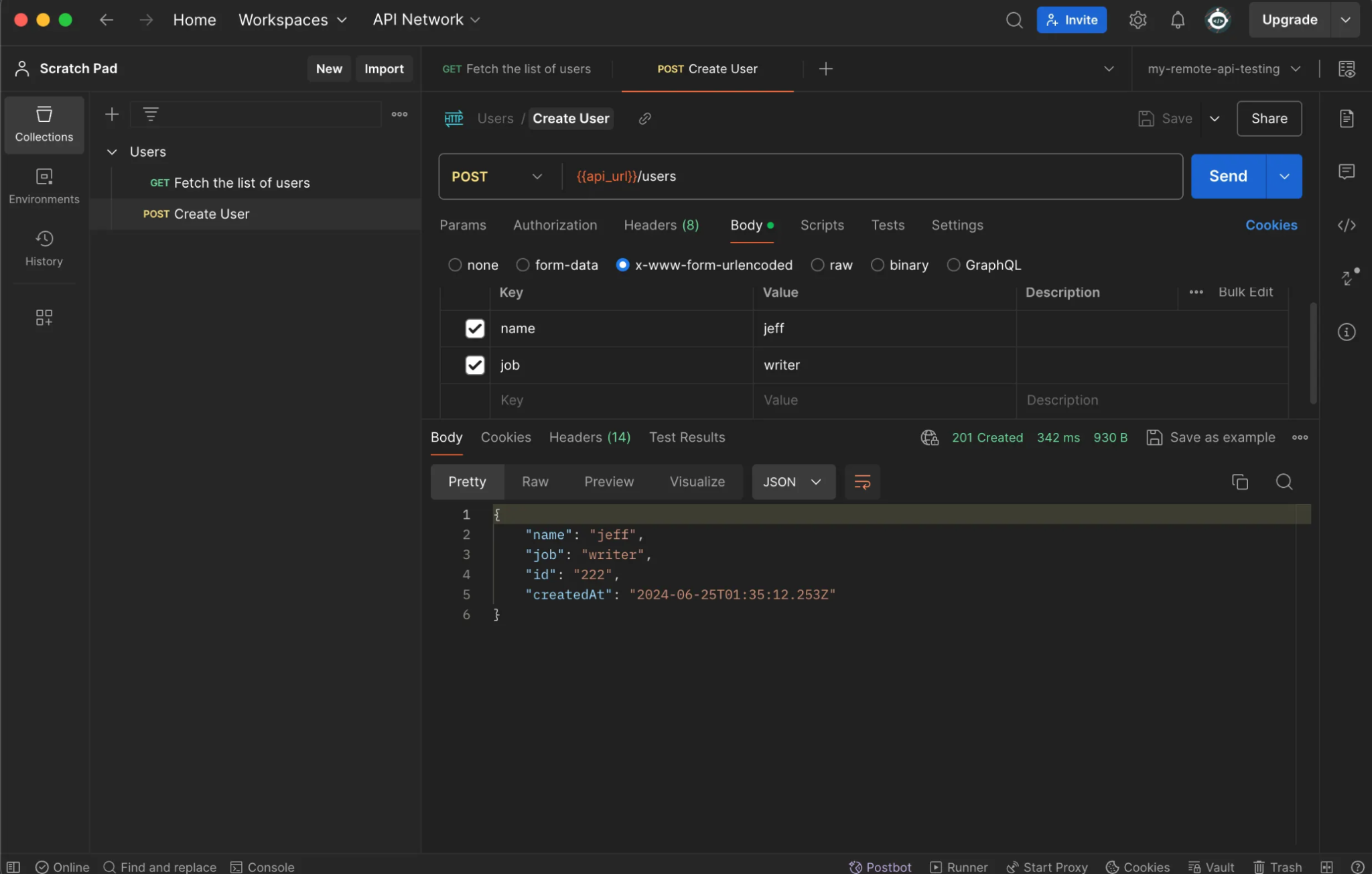
Task: Uncheck the name parameter checkbox
Action: click(474, 328)
